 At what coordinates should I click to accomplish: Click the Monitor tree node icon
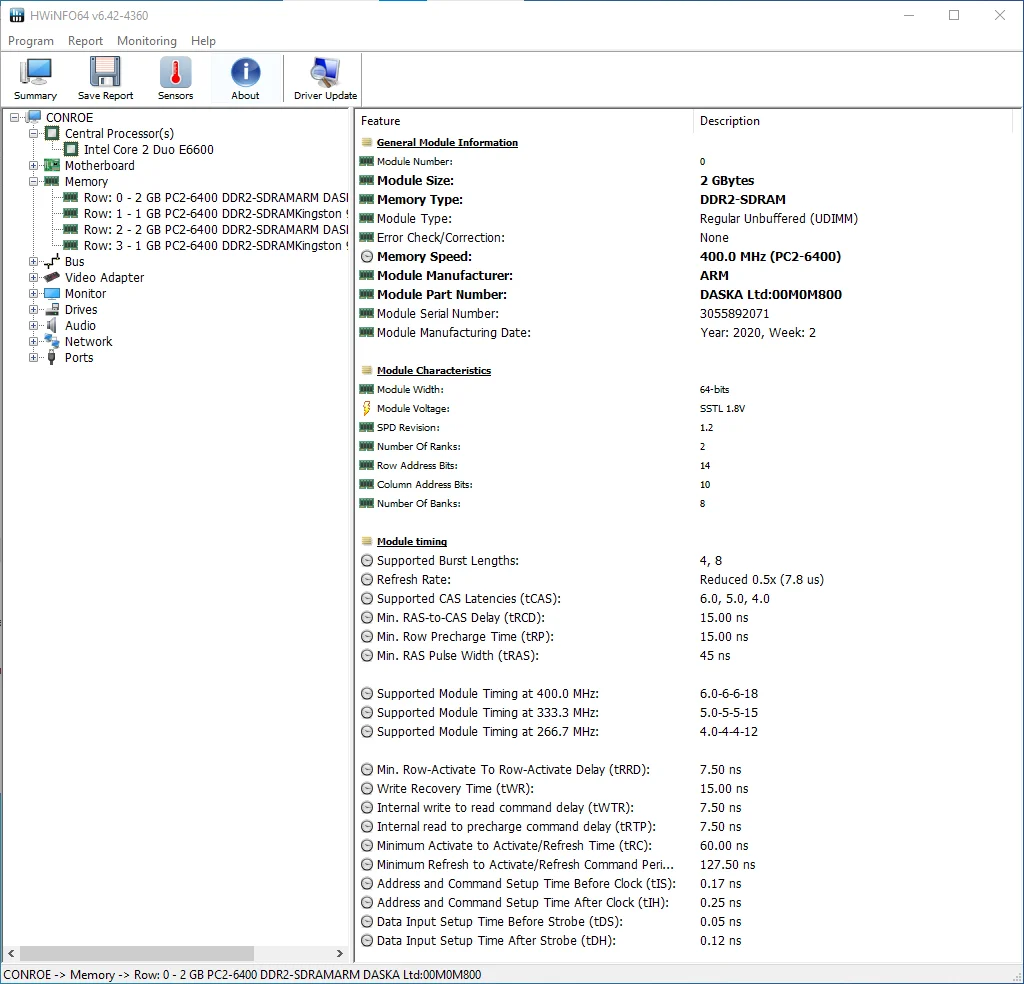pyautogui.click(x=52, y=294)
